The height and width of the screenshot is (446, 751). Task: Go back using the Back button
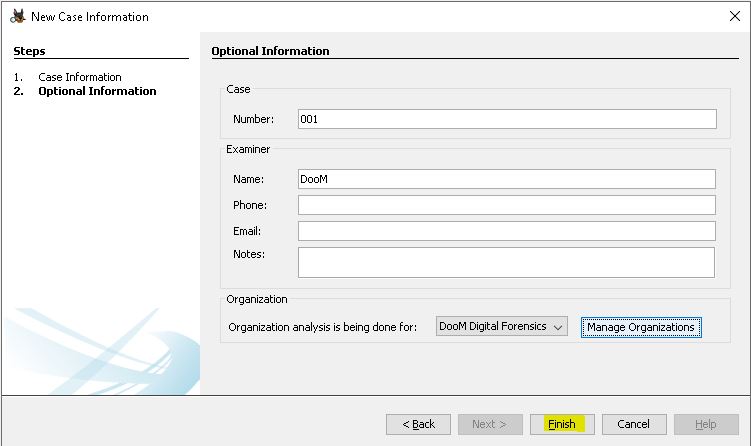click(x=418, y=424)
